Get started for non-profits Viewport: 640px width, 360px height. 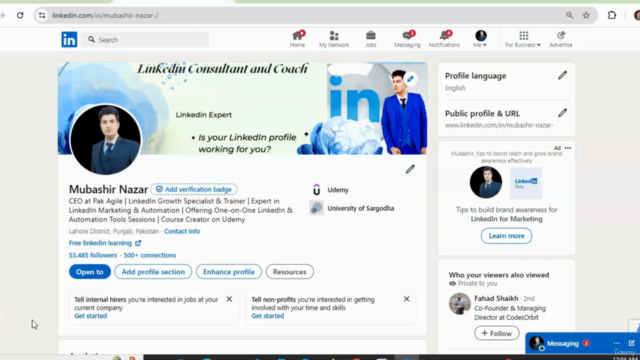(268, 316)
